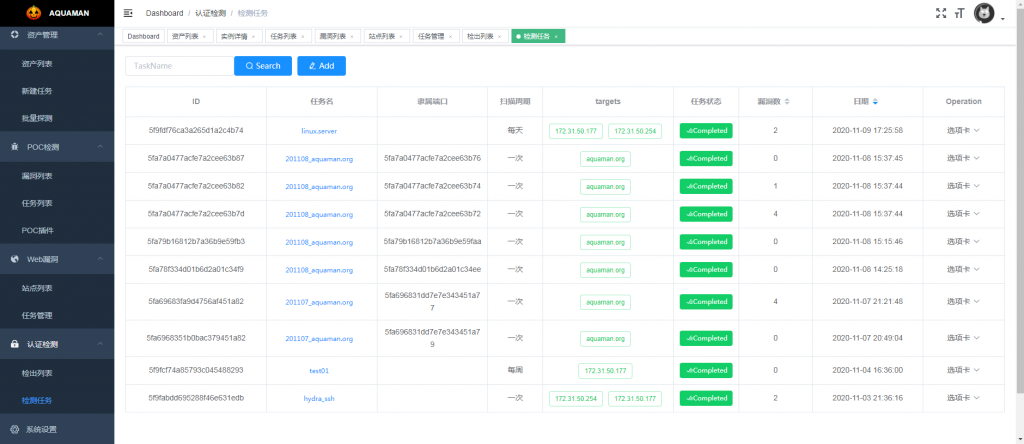Close the active 检测任务 tab
The image size is (1024, 444).
point(556,37)
